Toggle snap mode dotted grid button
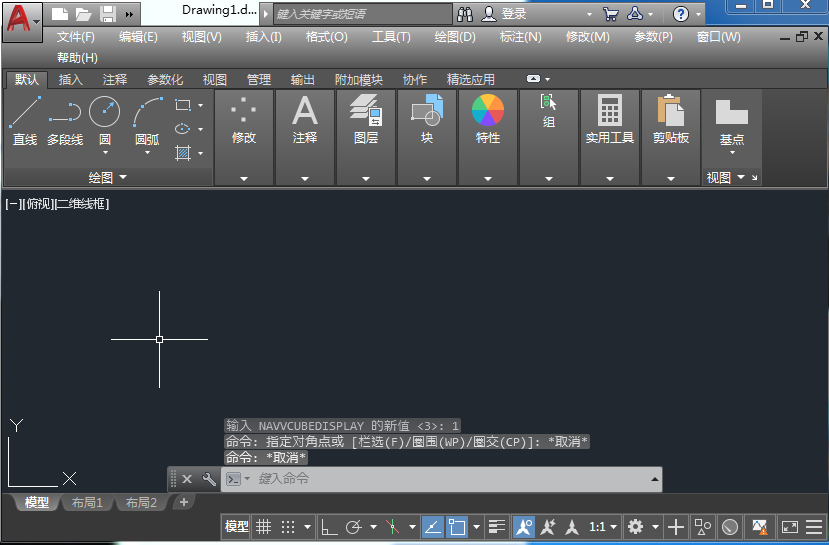 [288, 526]
